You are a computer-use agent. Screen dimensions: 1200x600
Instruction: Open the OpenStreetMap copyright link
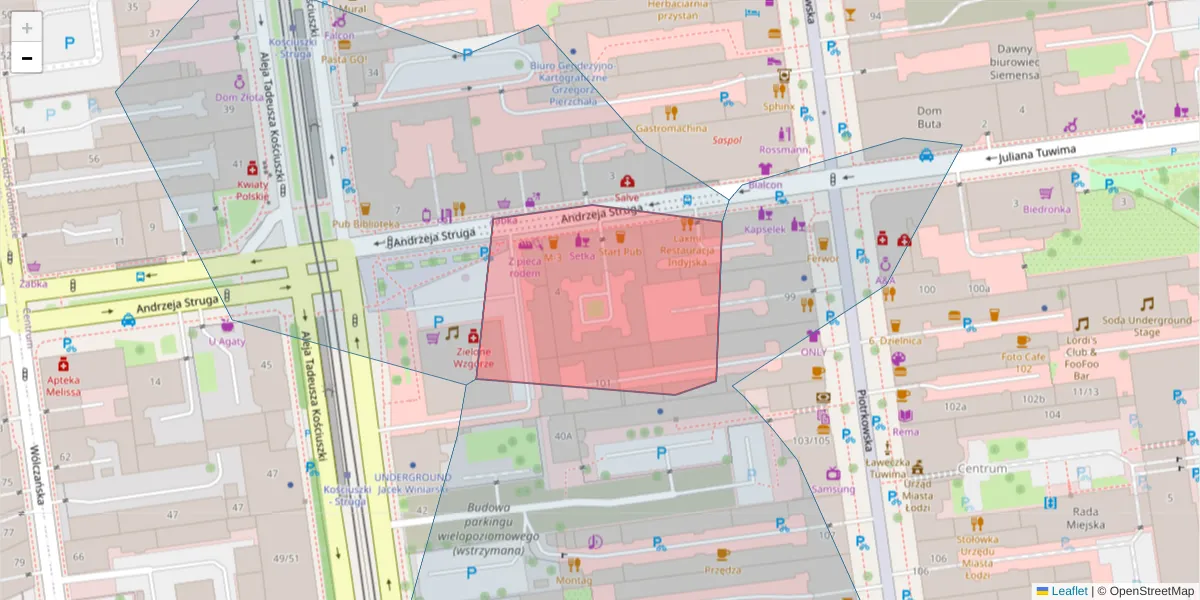pos(1152,591)
